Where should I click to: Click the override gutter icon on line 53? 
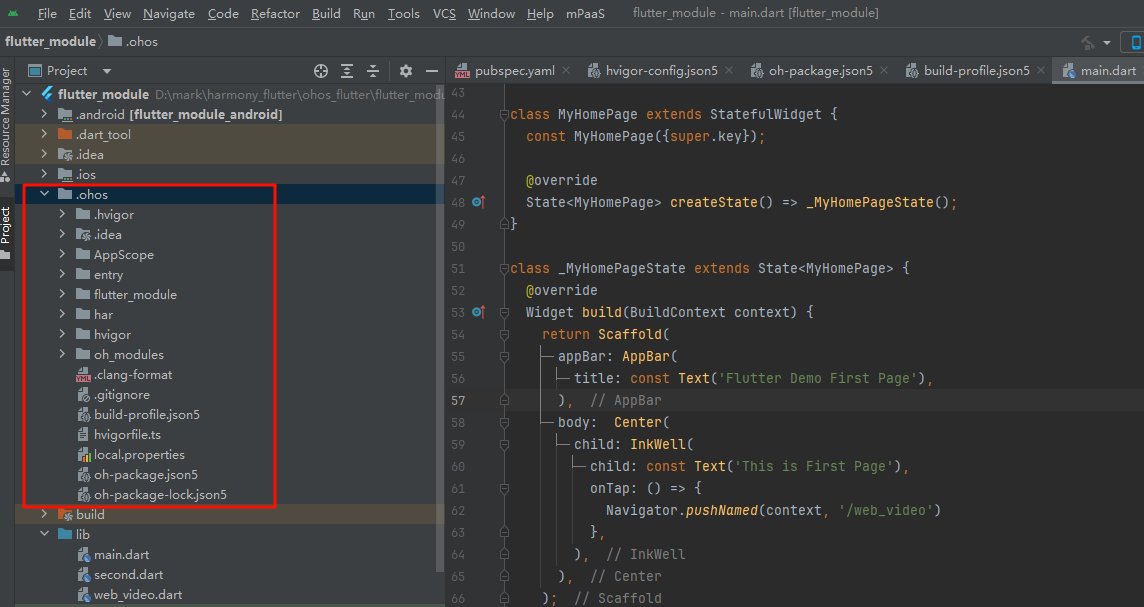click(x=478, y=312)
